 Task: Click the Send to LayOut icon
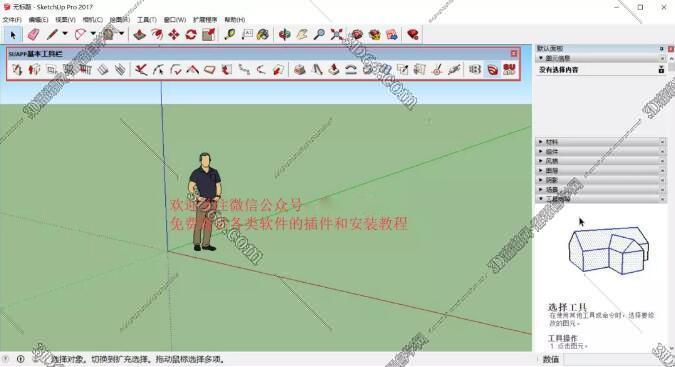tap(392, 34)
